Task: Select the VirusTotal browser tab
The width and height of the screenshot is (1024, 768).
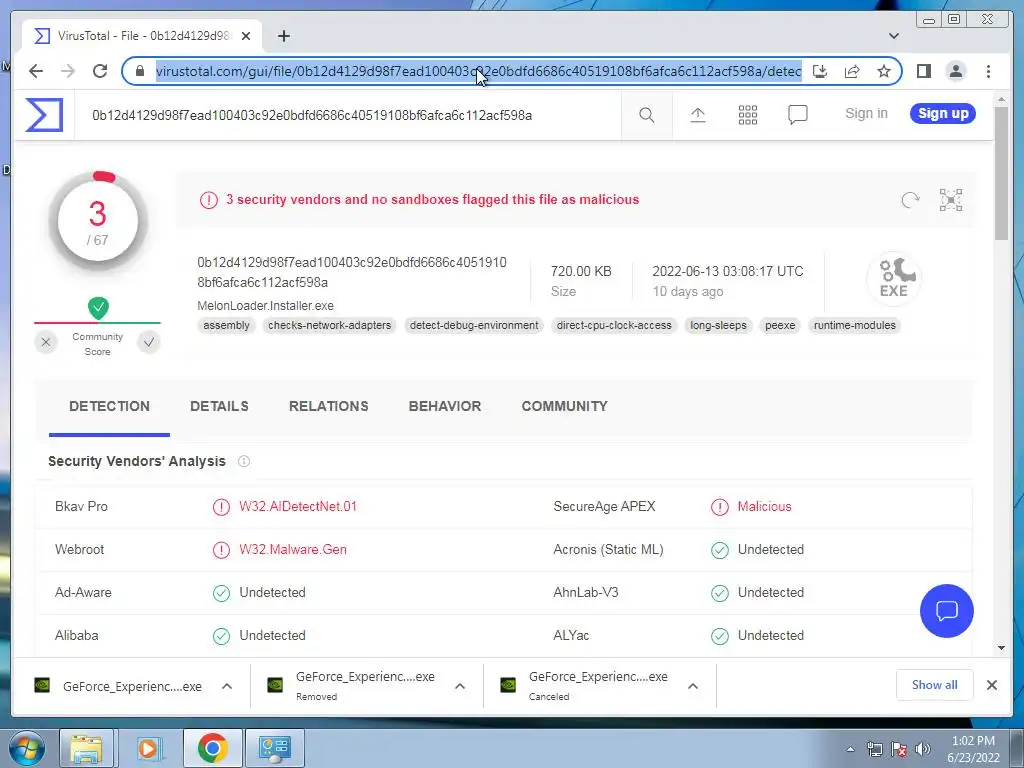Action: coord(142,36)
